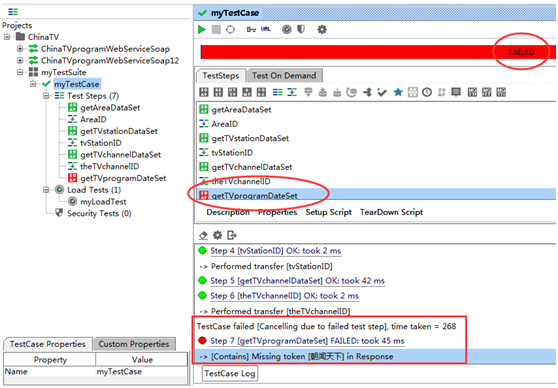Viewport: 558px width, 388px height.
Task: Select myTestSuite in the project tree
Action: [64, 72]
